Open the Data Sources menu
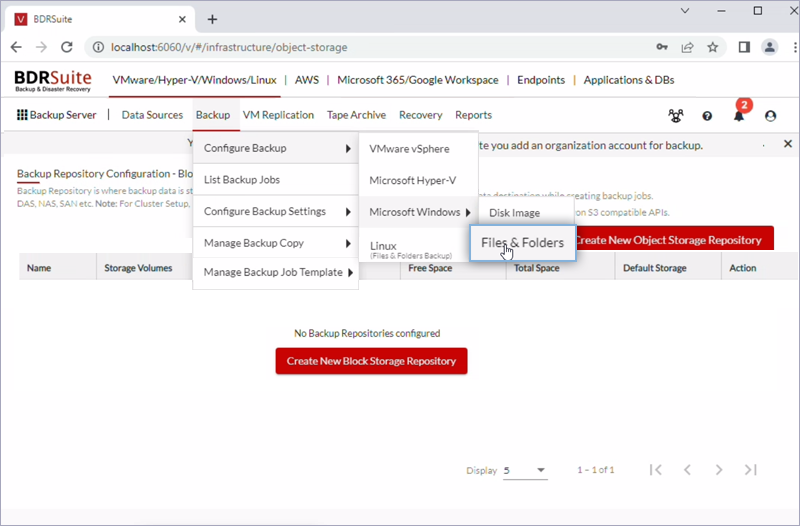This screenshot has height=526, width=800. point(152,115)
